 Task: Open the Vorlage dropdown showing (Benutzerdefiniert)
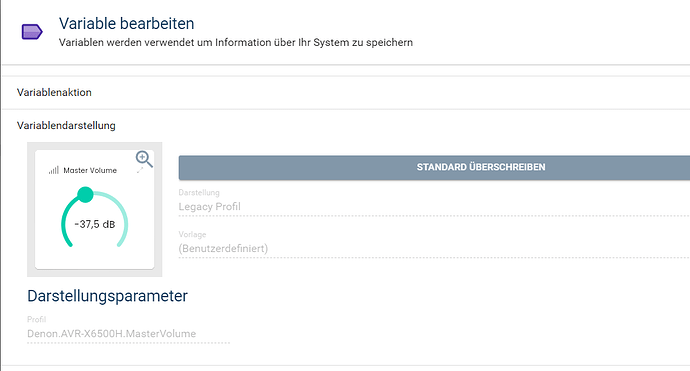coord(434,249)
